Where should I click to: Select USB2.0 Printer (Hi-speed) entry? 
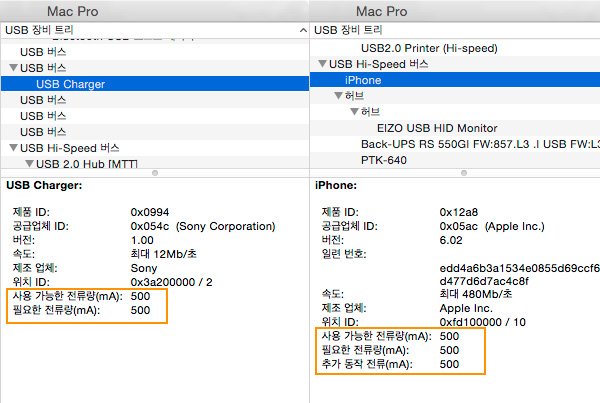pos(429,48)
